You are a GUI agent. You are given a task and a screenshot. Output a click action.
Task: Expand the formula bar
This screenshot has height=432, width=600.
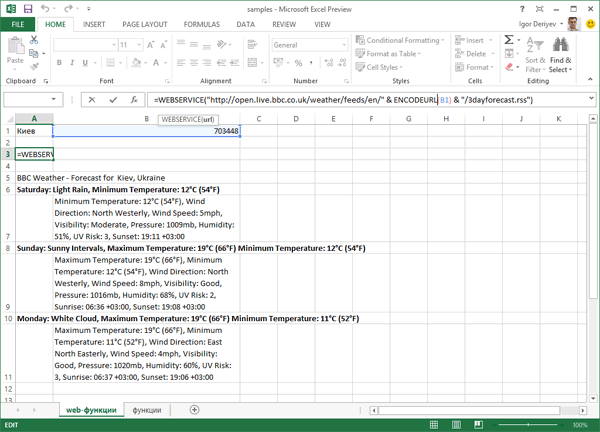(591, 99)
